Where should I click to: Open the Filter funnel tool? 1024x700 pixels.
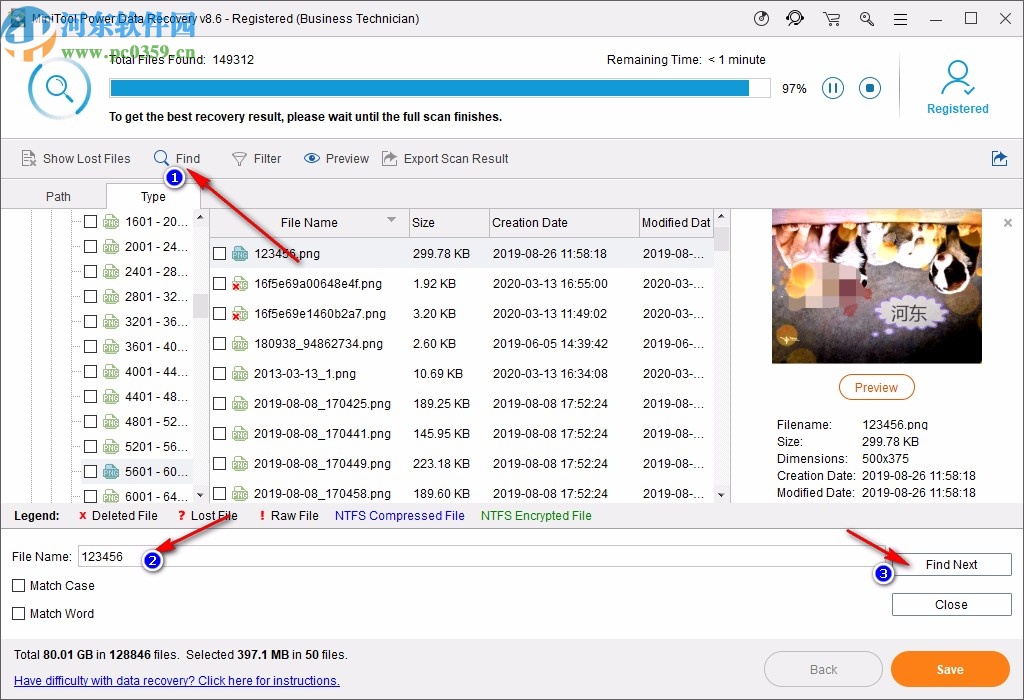click(x=239, y=158)
